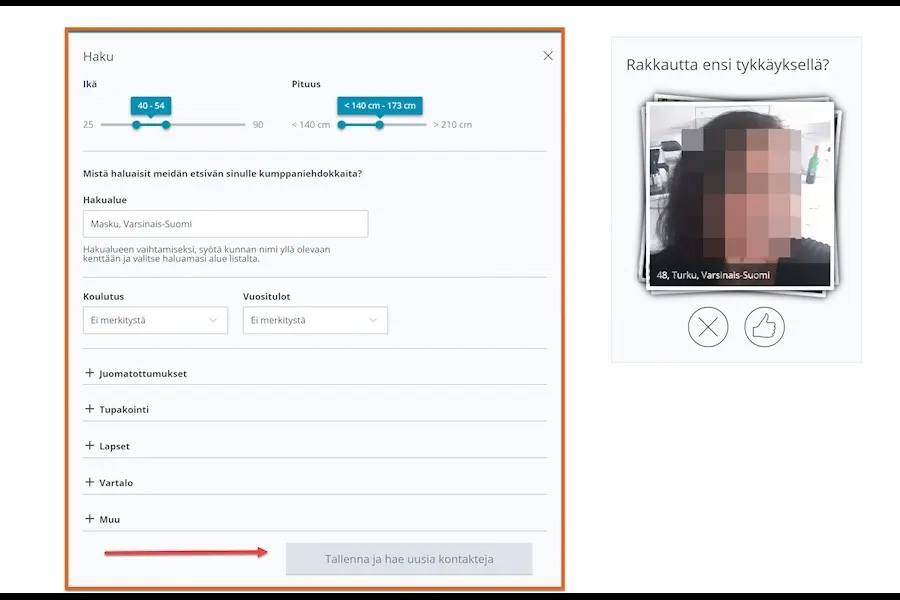This screenshot has width=900, height=600.
Task: Click the 'Pituus' label
Action: click(x=306, y=84)
